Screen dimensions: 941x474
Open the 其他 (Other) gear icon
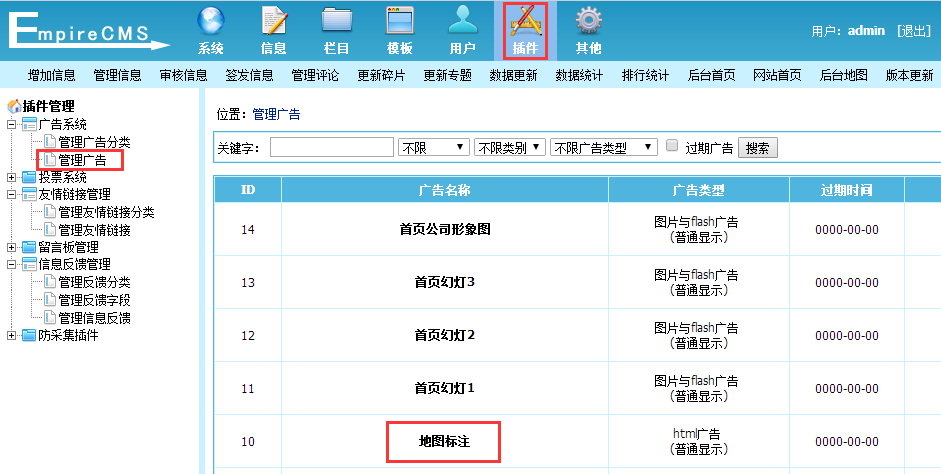pyautogui.click(x=588, y=21)
